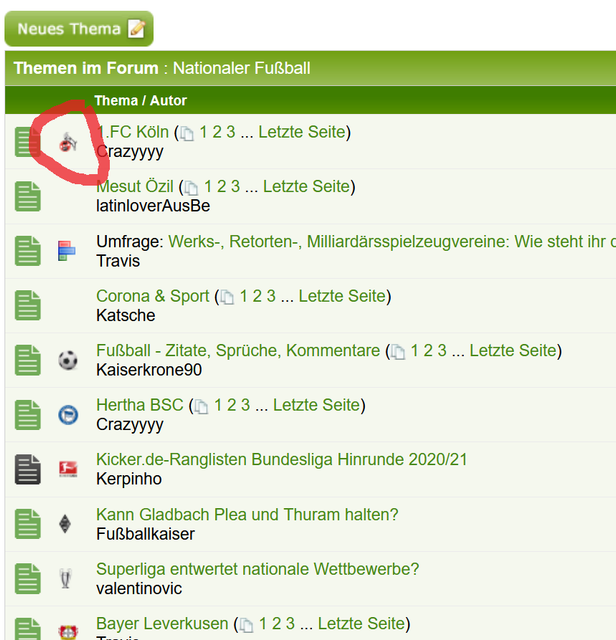Click the 1.FC Köln club logo icon

(68, 142)
